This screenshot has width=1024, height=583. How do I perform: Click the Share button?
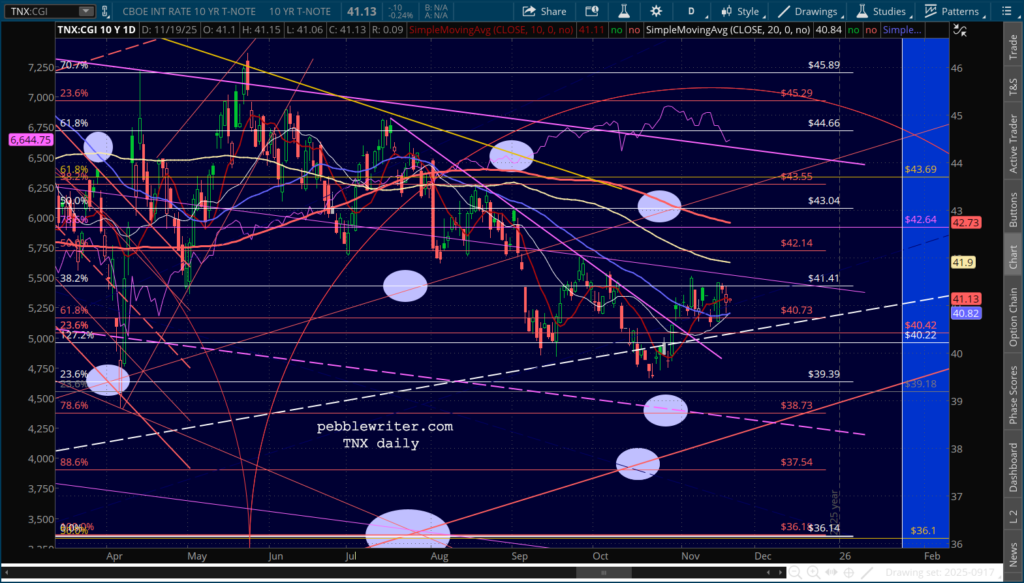click(544, 11)
